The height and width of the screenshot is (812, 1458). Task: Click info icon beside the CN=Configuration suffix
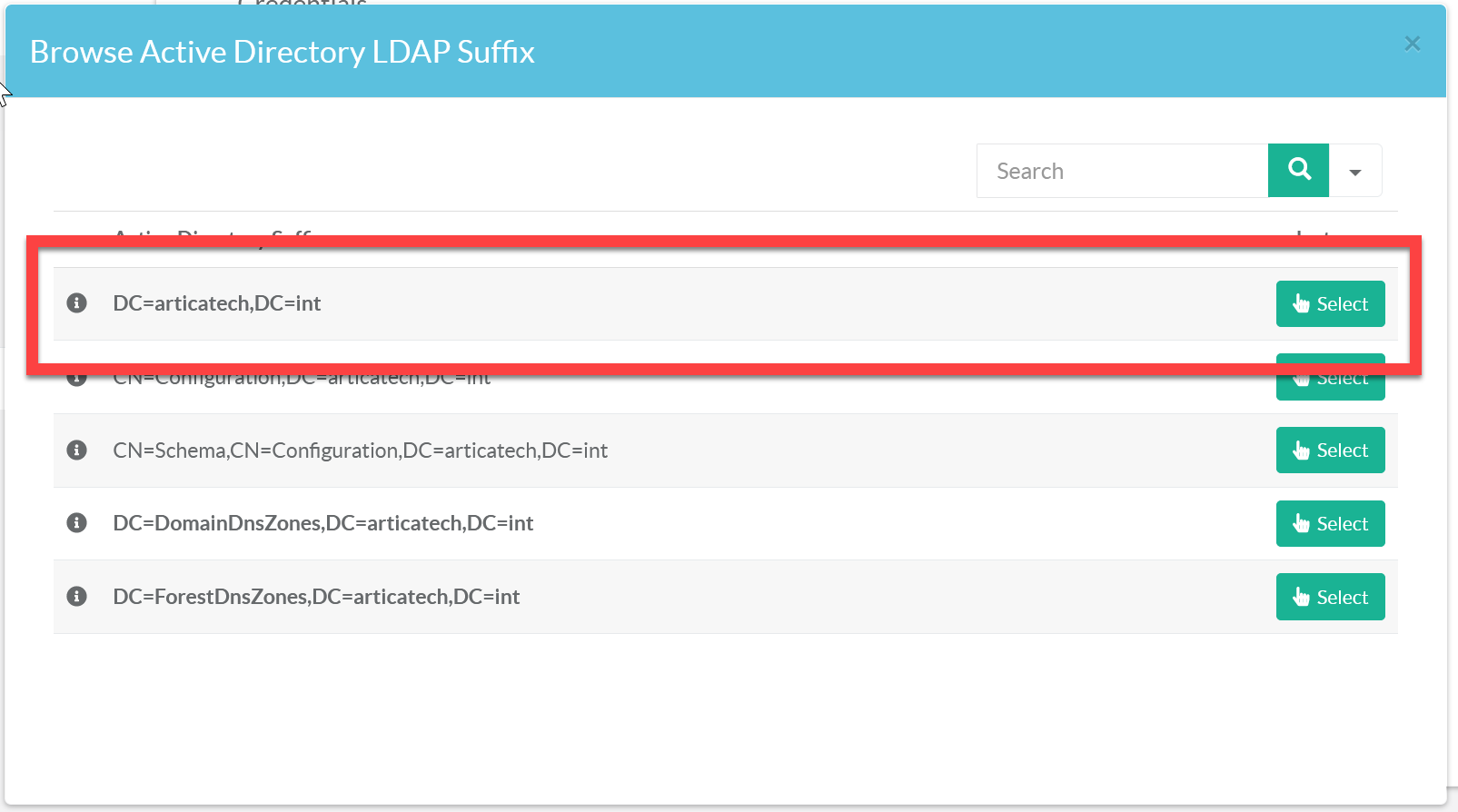(77, 379)
